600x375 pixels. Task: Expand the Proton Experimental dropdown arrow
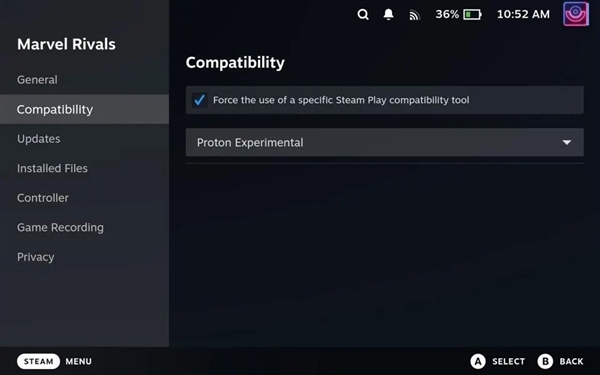(567, 142)
